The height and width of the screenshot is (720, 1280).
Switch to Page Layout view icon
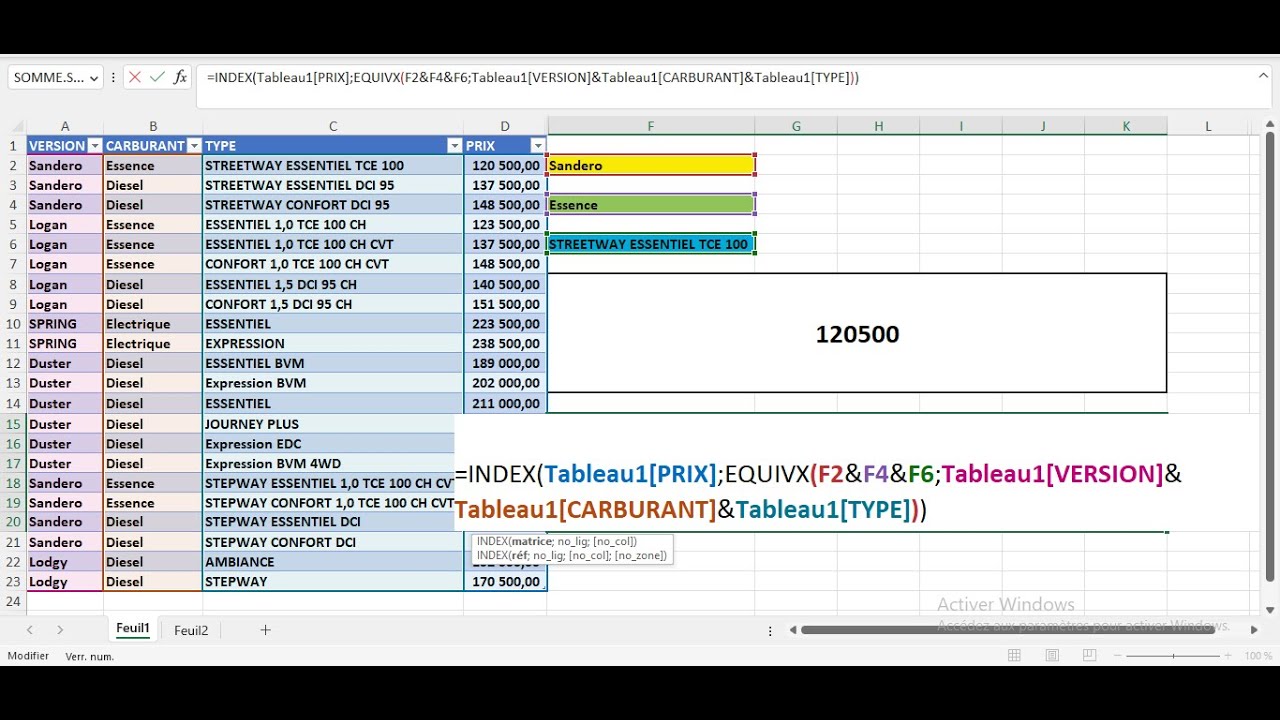pyautogui.click(x=1051, y=656)
